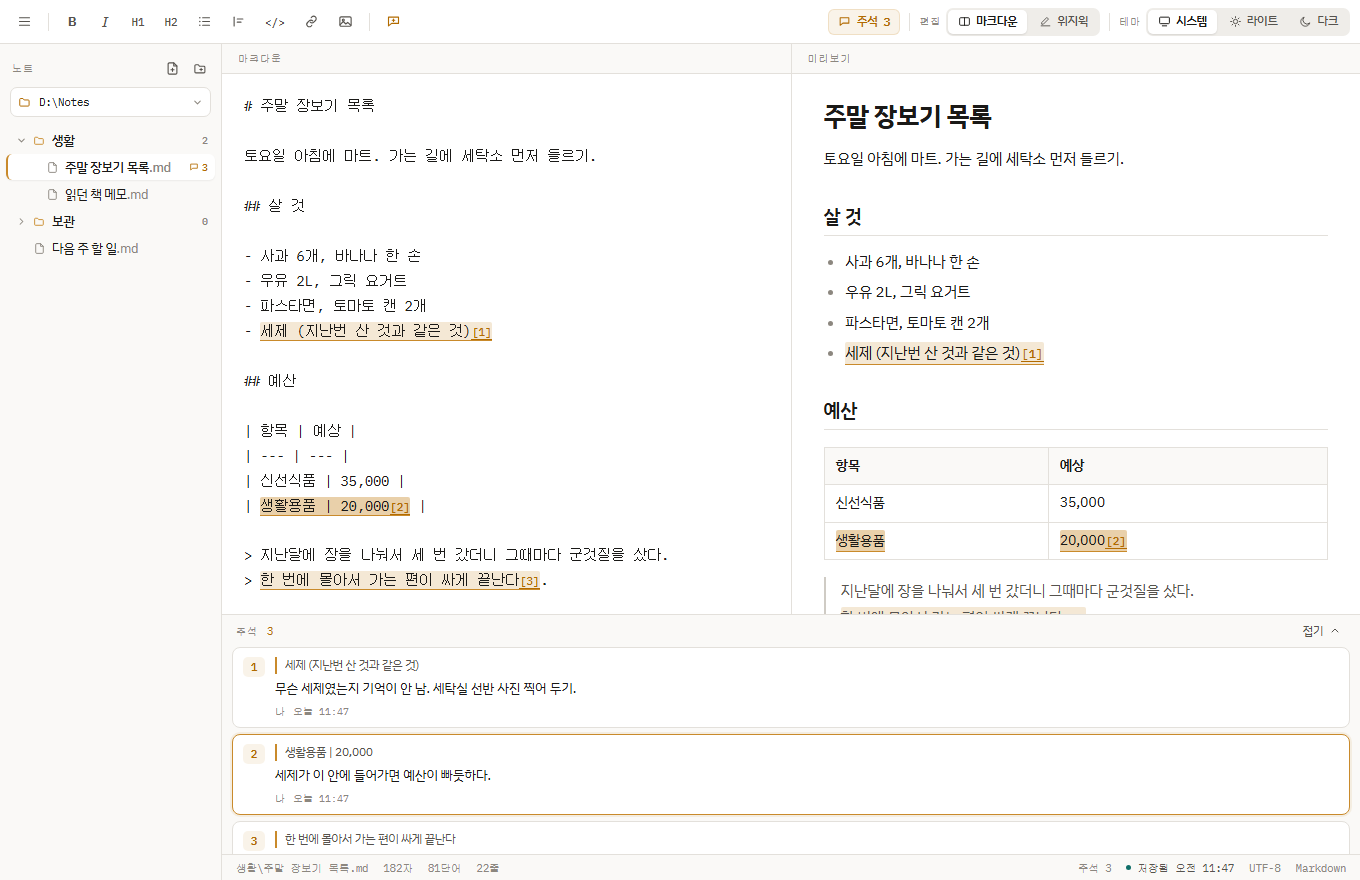The height and width of the screenshot is (880, 1360).
Task: Click the 주말 장보기 목록 preview heading
Action: click(x=907, y=117)
